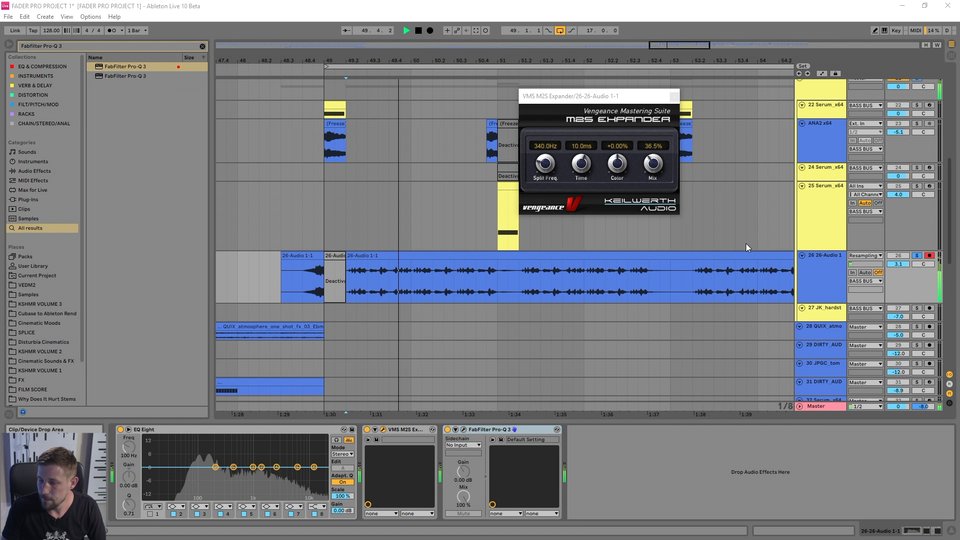
Task: Fold the 25 Serum_x64 track
Action: [x=802, y=186]
